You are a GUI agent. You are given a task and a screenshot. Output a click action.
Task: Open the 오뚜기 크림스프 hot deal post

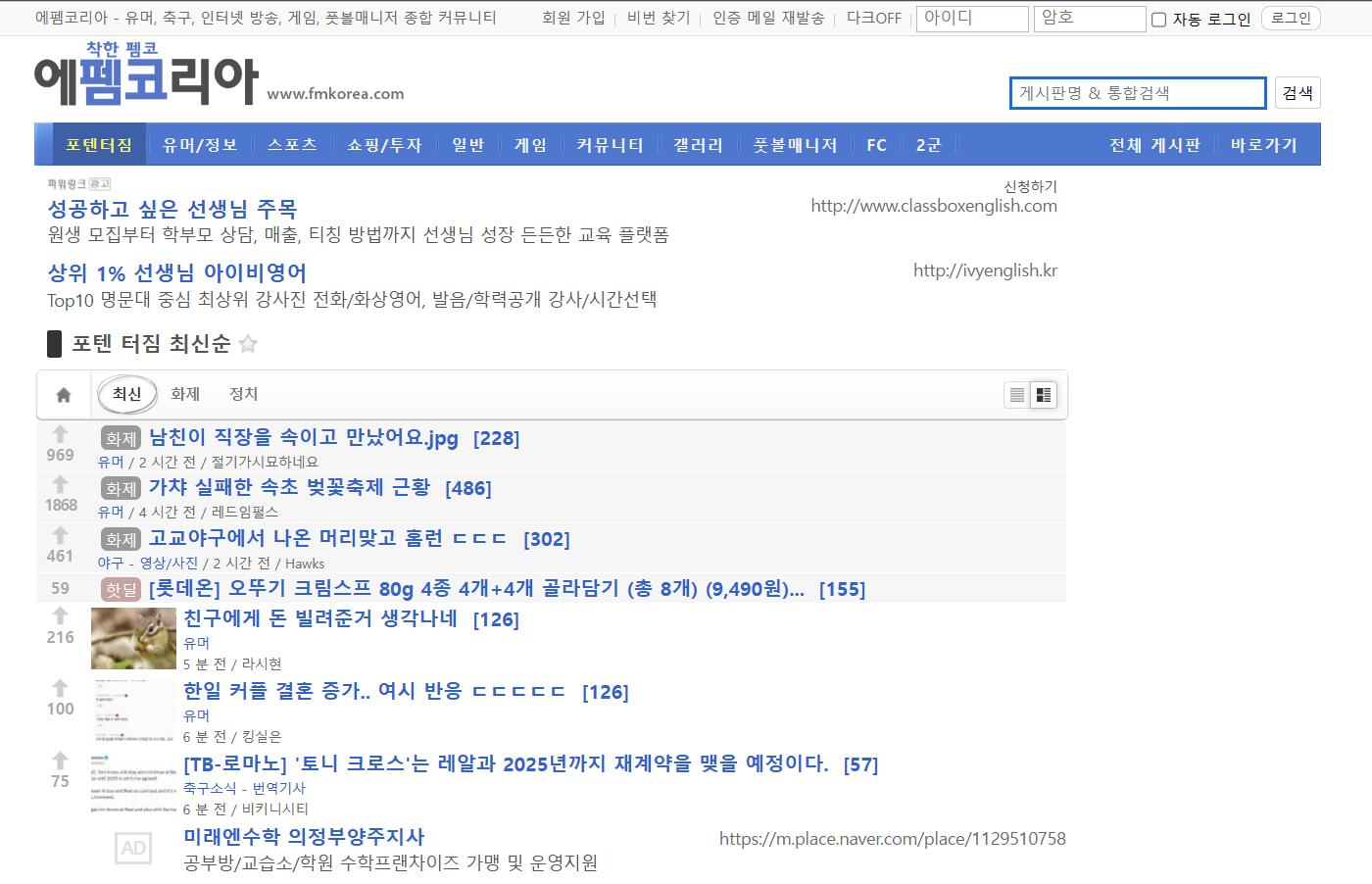click(x=476, y=588)
